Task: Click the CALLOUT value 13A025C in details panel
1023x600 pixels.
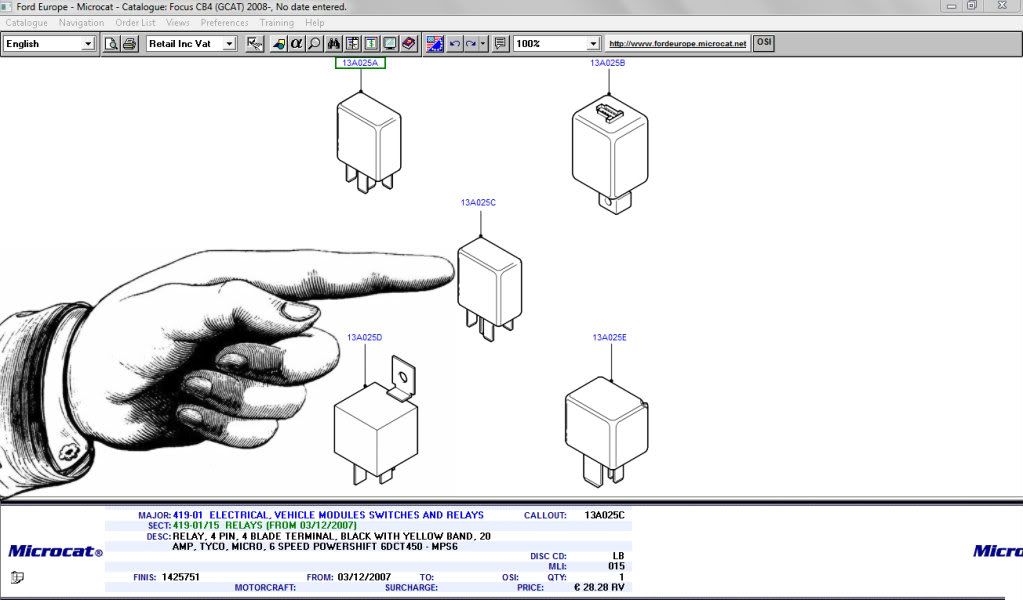Action: [x=604, y=515]
